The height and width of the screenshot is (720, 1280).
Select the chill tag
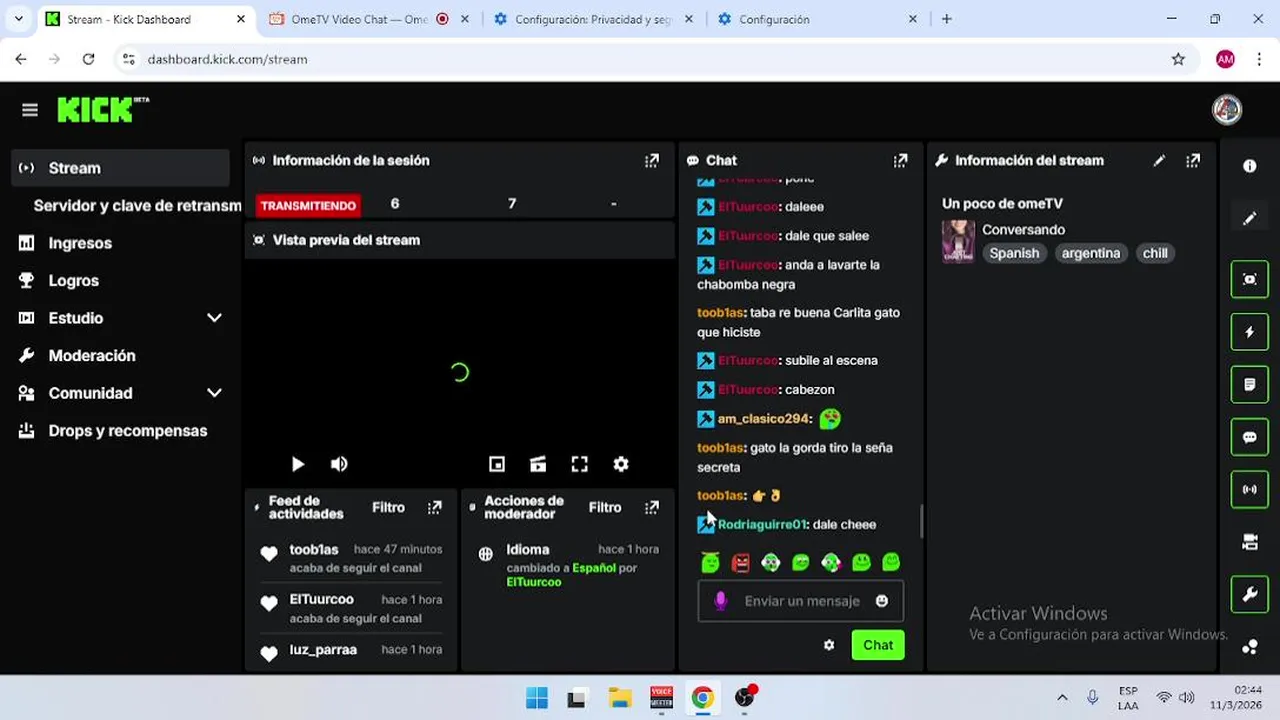pos(1155,253)
